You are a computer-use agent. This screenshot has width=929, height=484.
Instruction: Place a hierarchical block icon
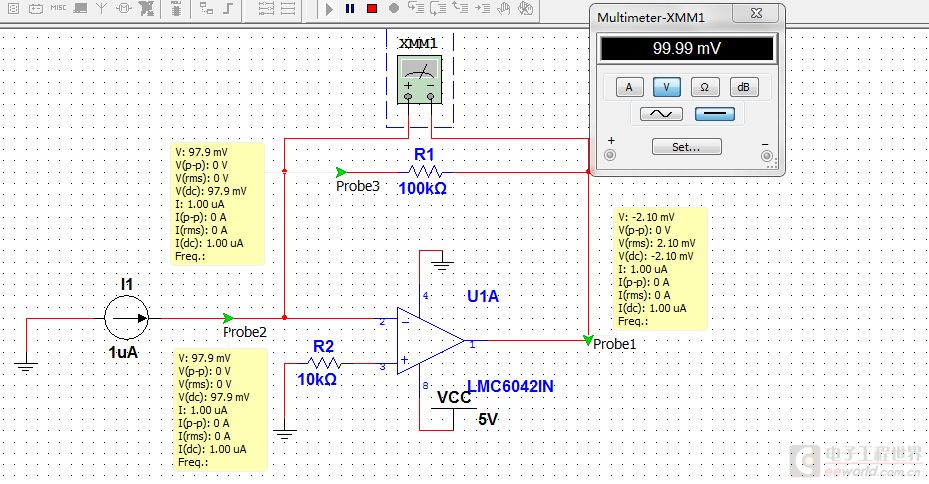(x=206, y=8)
